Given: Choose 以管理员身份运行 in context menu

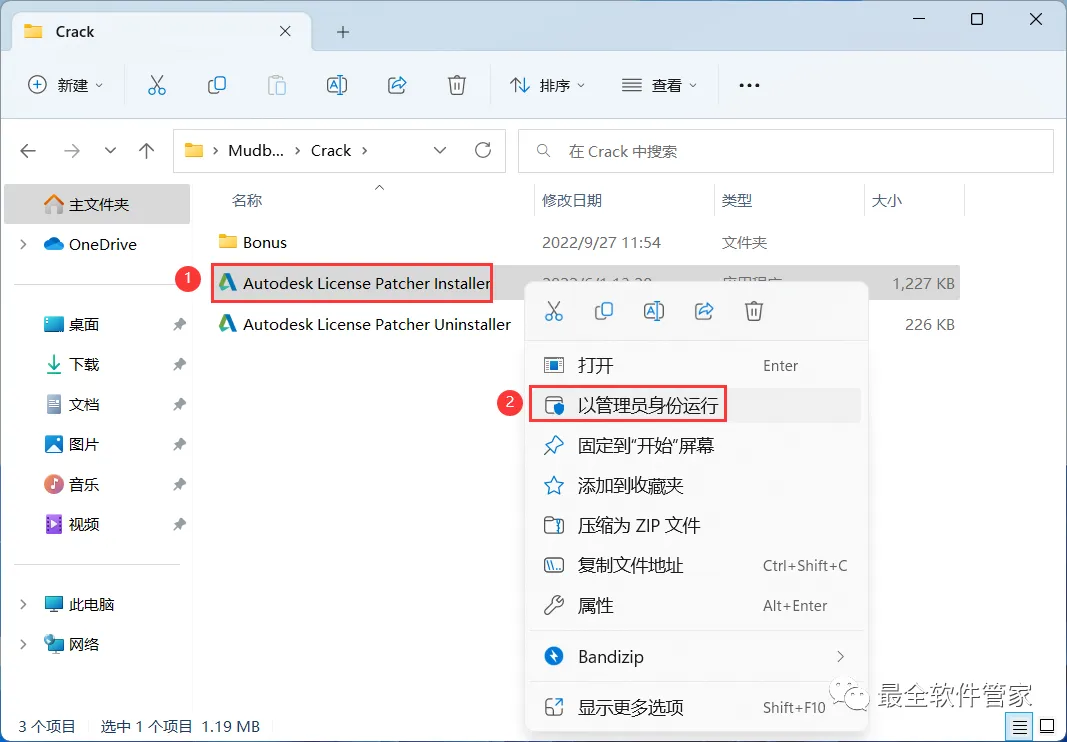Looking at the screenshot, I should pos(695,406).
